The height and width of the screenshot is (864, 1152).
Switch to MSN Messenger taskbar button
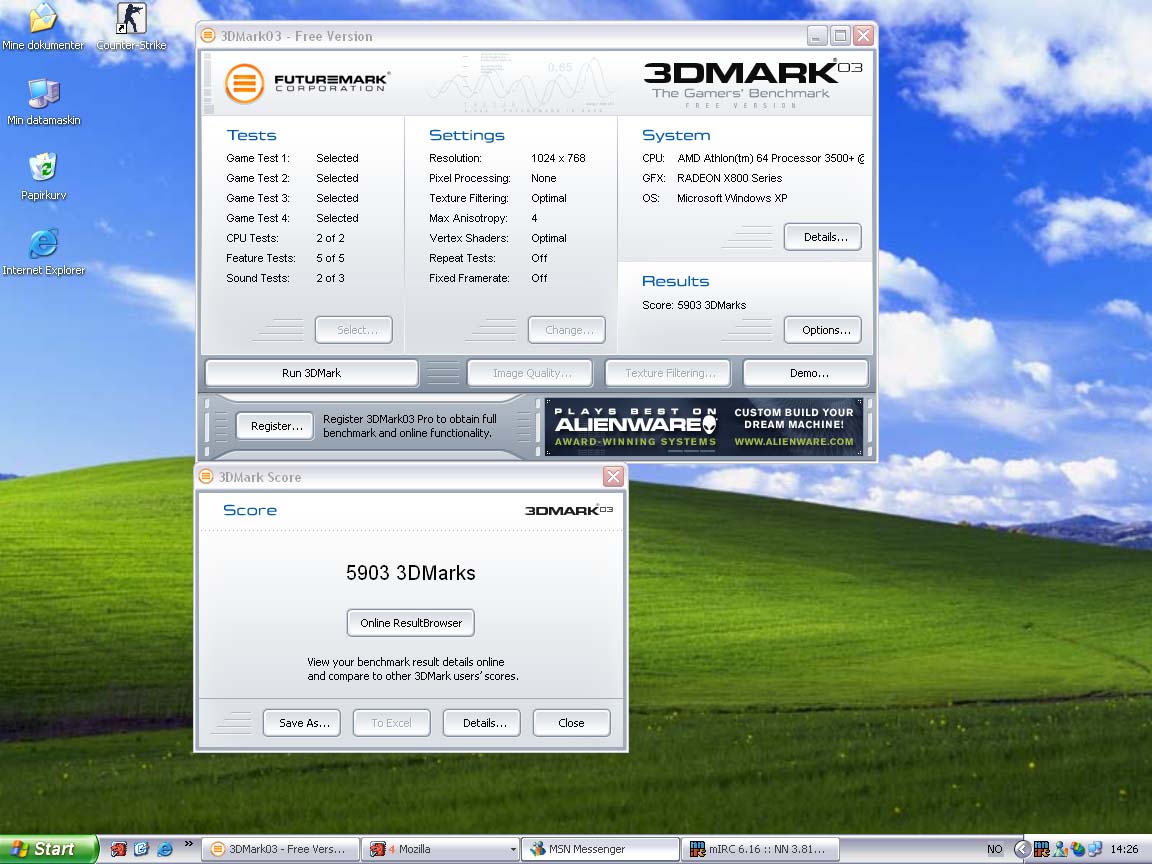[x=600, y=849]
